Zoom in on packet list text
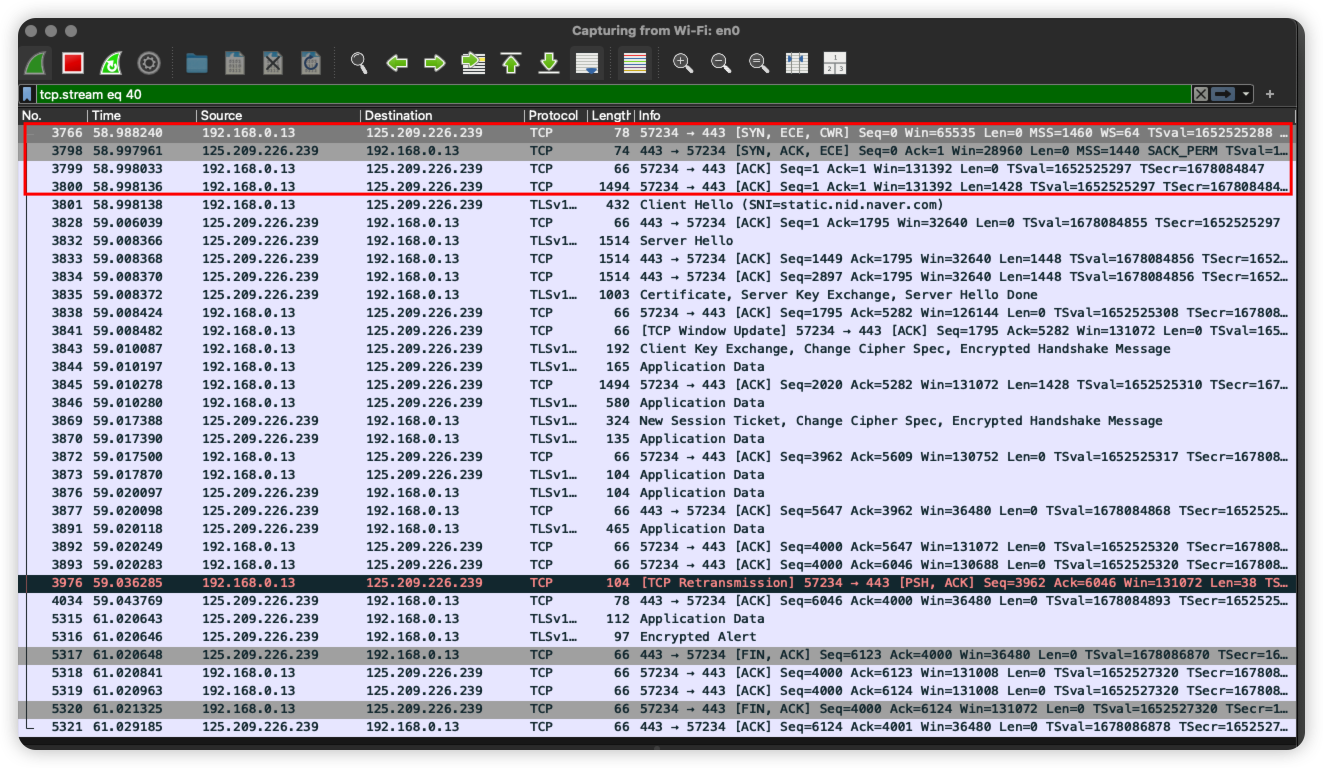Image resolution: width=1323 pixels, height=768 pixels. (683, 63)
